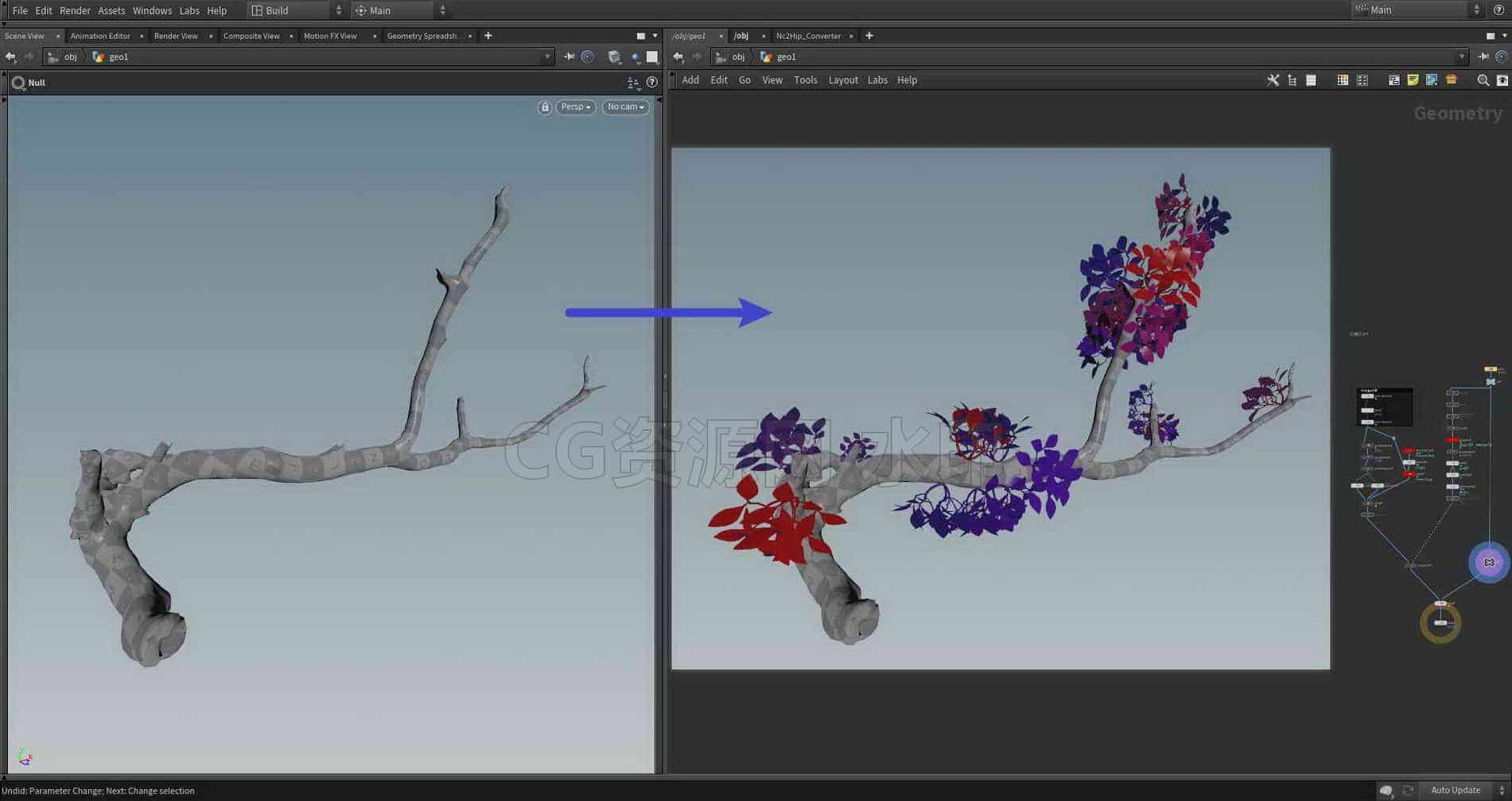Open the Persp viewport dropdown
The image size is (1512, 801).
click(x=576, y=107)
